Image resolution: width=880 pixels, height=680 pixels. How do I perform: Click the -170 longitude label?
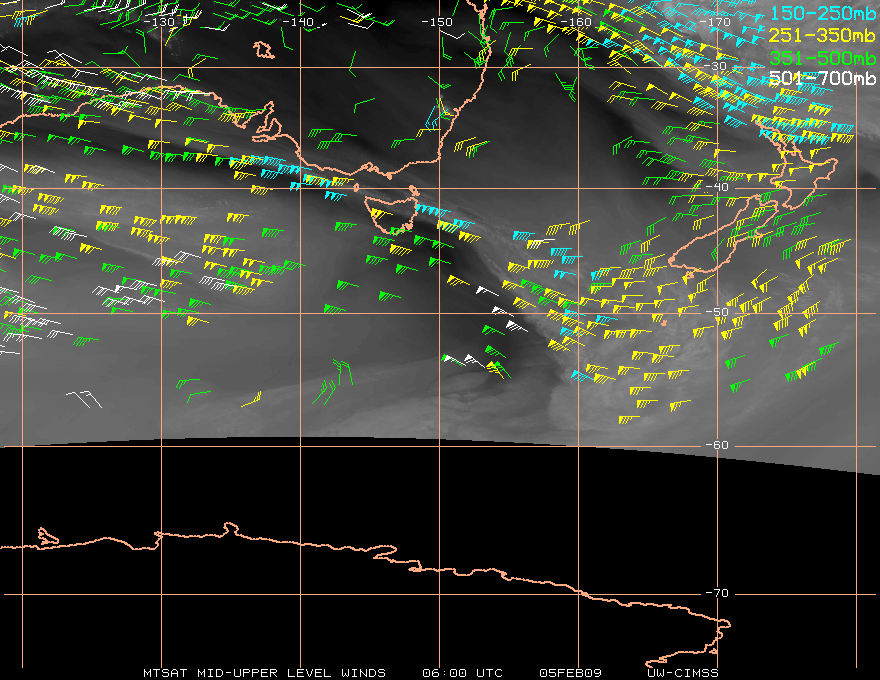[x=715, y=22]
